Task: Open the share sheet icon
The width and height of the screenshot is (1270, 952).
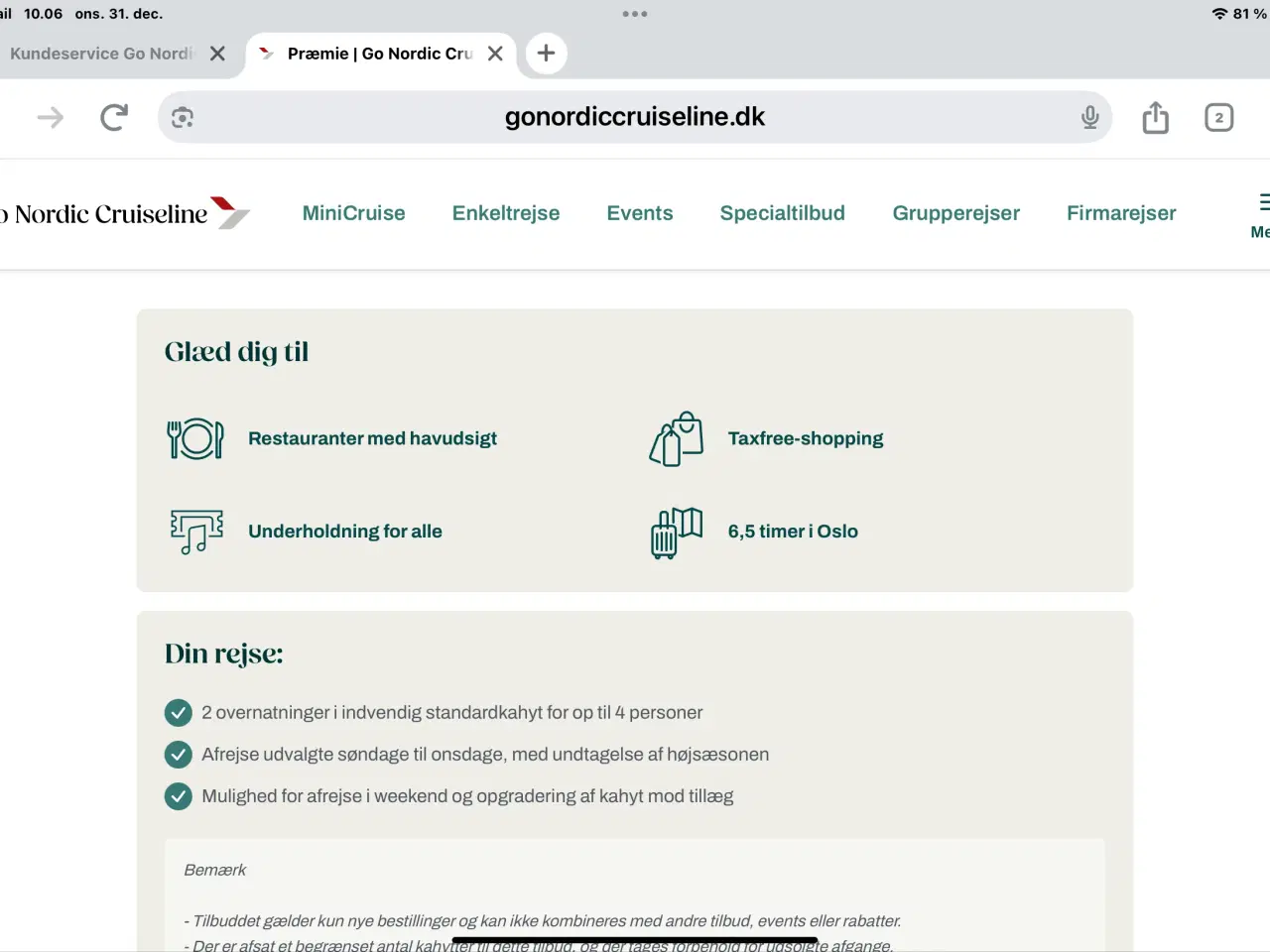Action: [x=1155, y=118]
